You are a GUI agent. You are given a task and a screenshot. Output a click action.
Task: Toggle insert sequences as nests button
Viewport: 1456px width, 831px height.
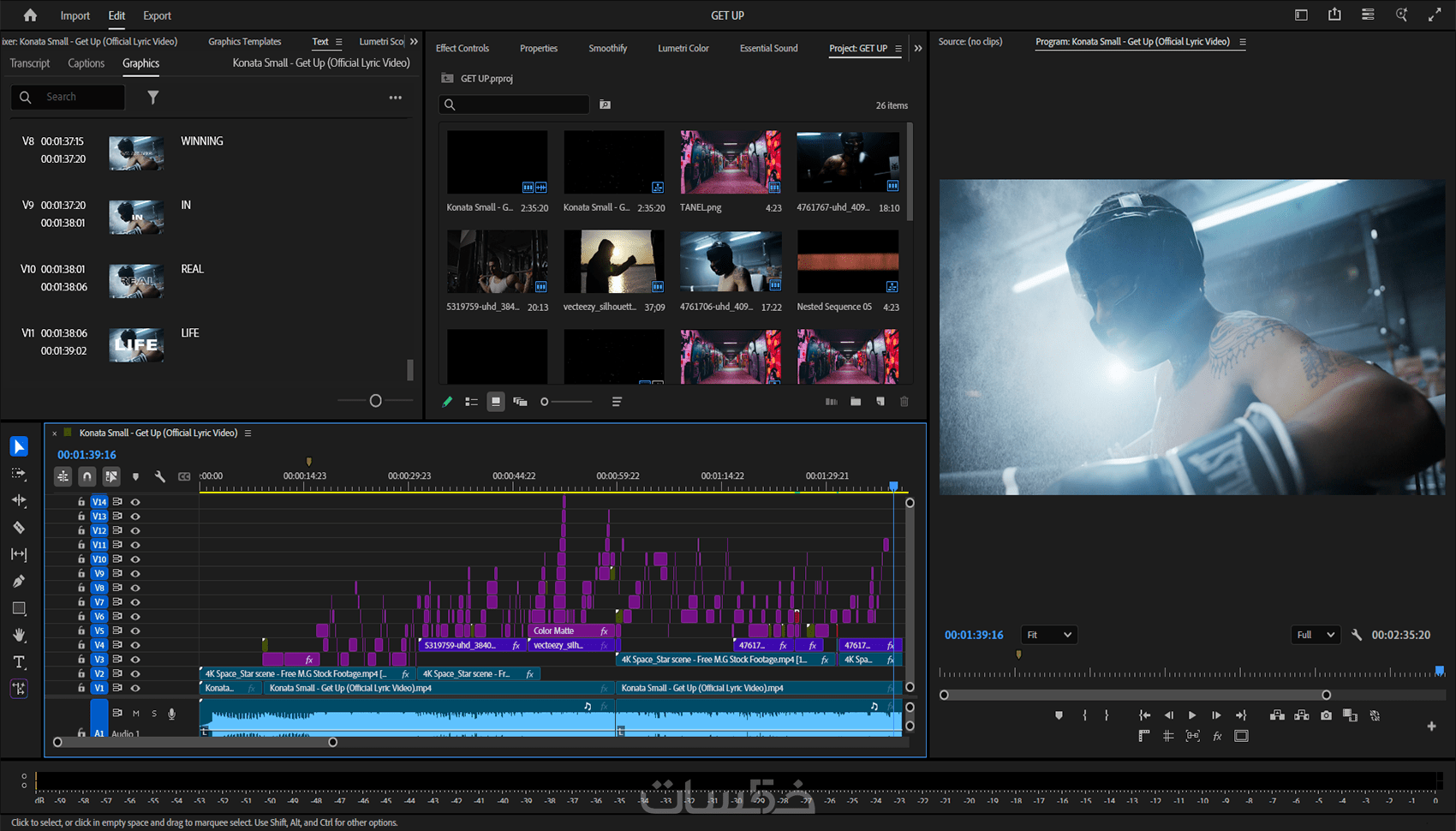point(63,476)
